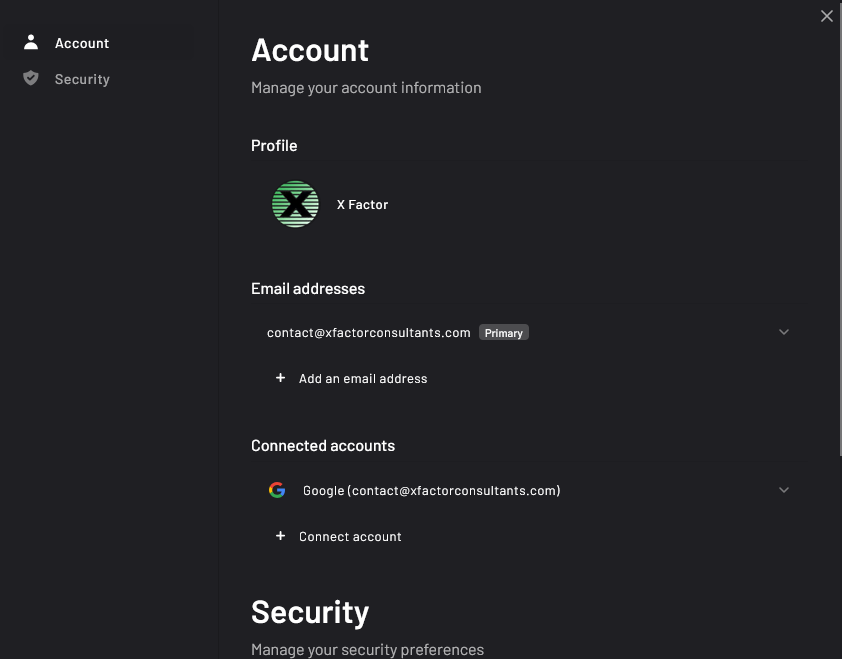Image resolution: width=842 pixels, height=659 pixels.
Task: Click the plus icon beside Connect account
Action: pos(280,536)
